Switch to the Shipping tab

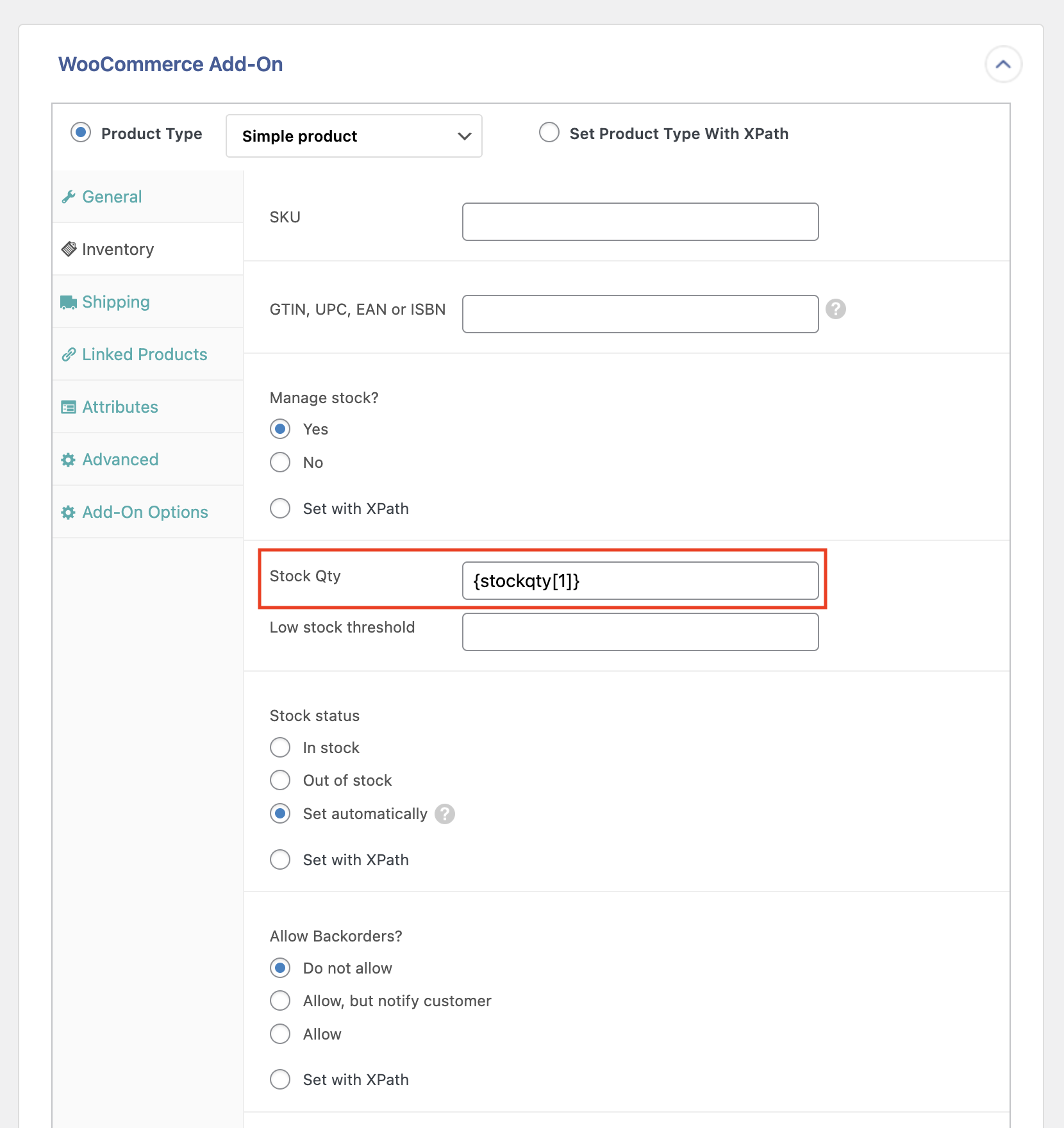(116, 302)
